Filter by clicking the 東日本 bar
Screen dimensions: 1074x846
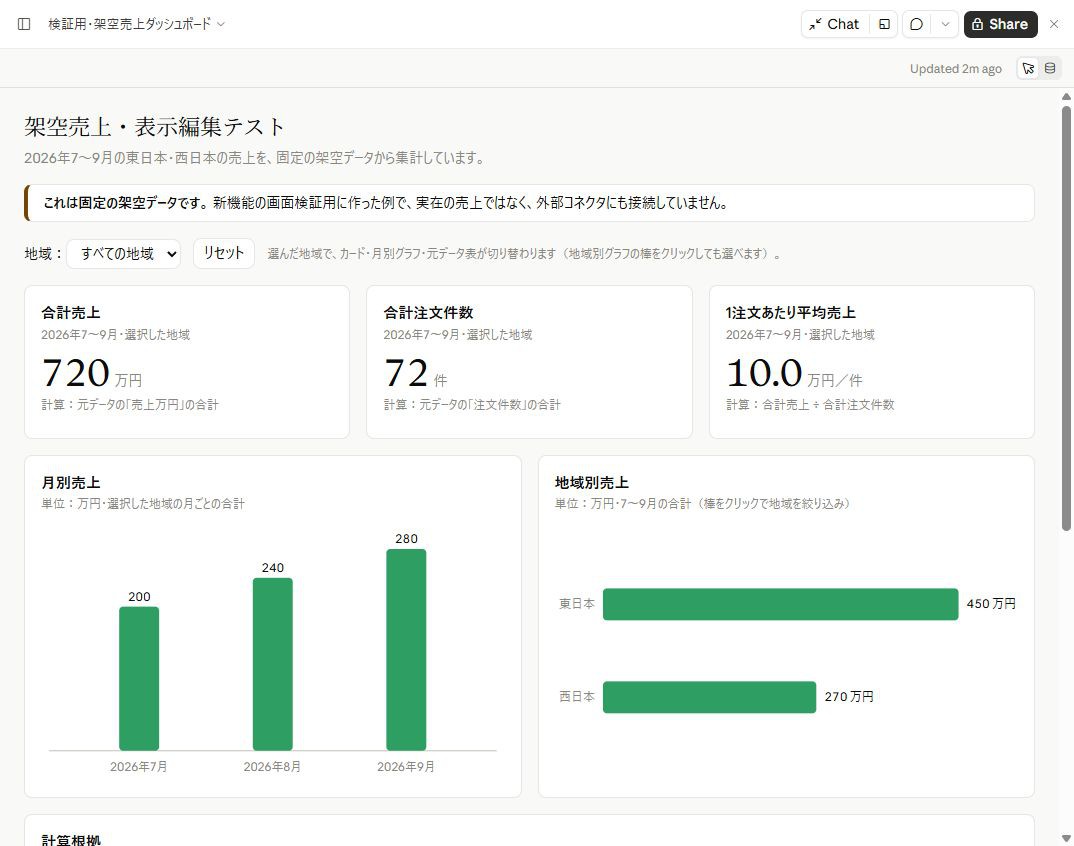click(x=780, y=604)
